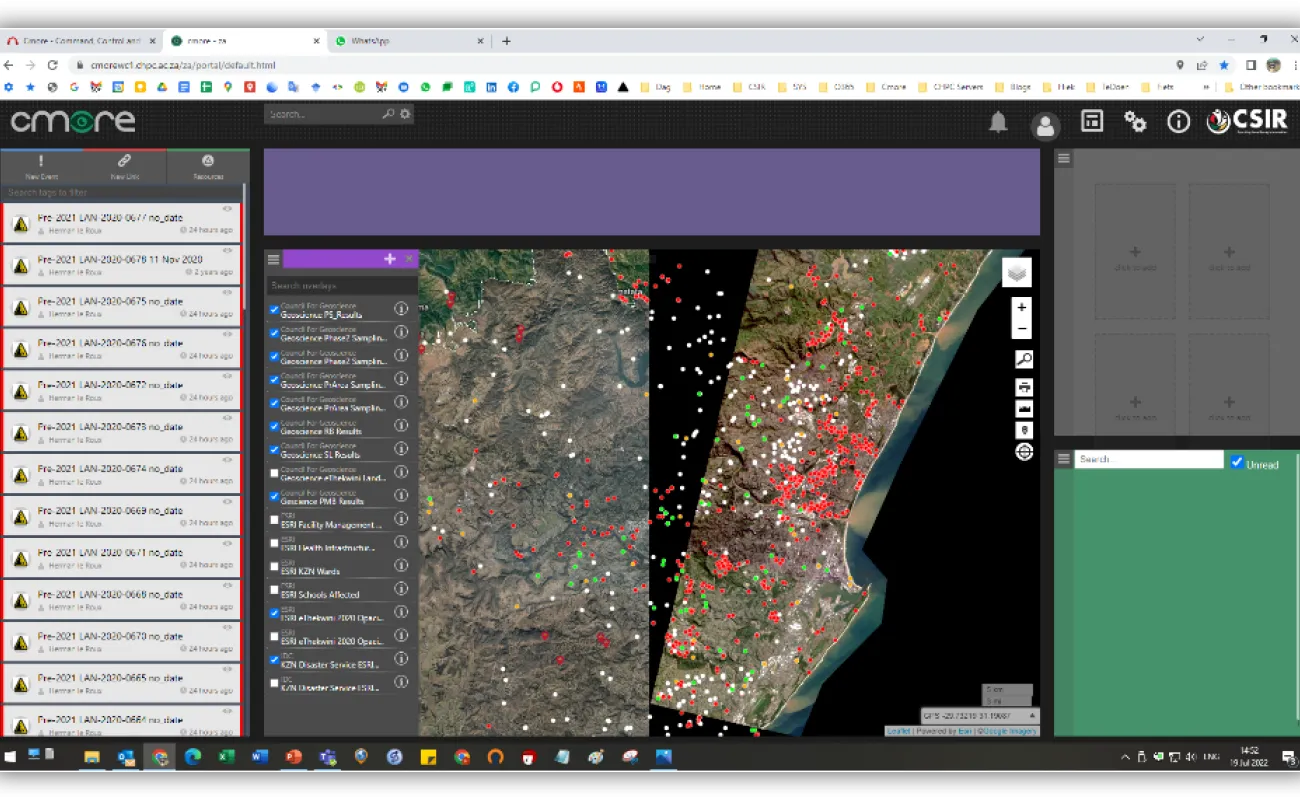Click the globe locate icon on map

(x=1023, y=452)
